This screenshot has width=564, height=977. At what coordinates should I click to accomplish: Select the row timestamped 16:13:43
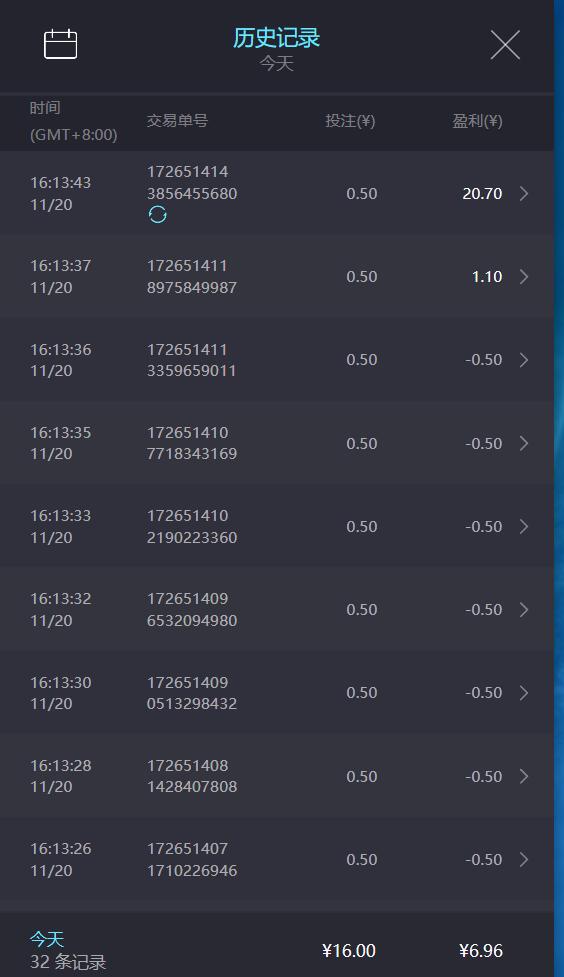pos(277,193)
